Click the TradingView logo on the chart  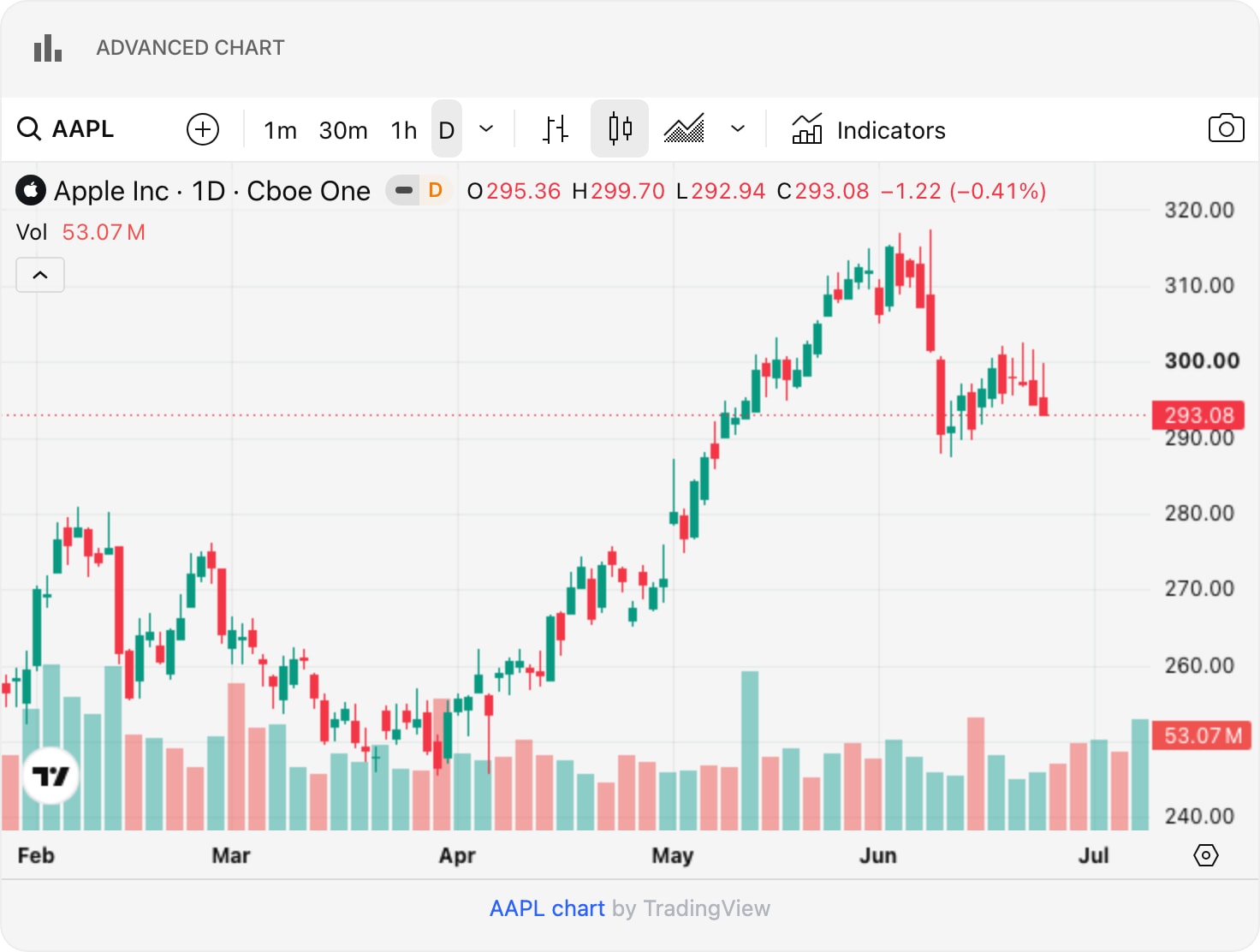tap(51, 776)
